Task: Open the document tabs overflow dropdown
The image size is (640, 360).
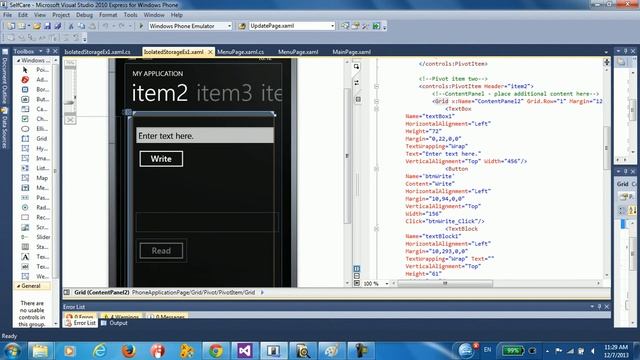Action: point(606,52)
